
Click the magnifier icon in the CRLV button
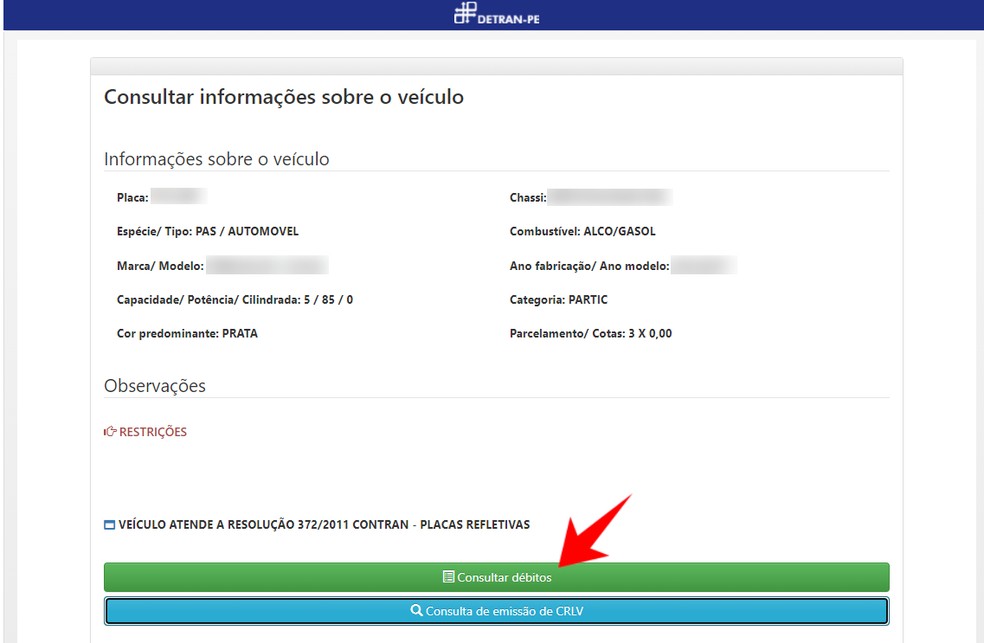416,610
